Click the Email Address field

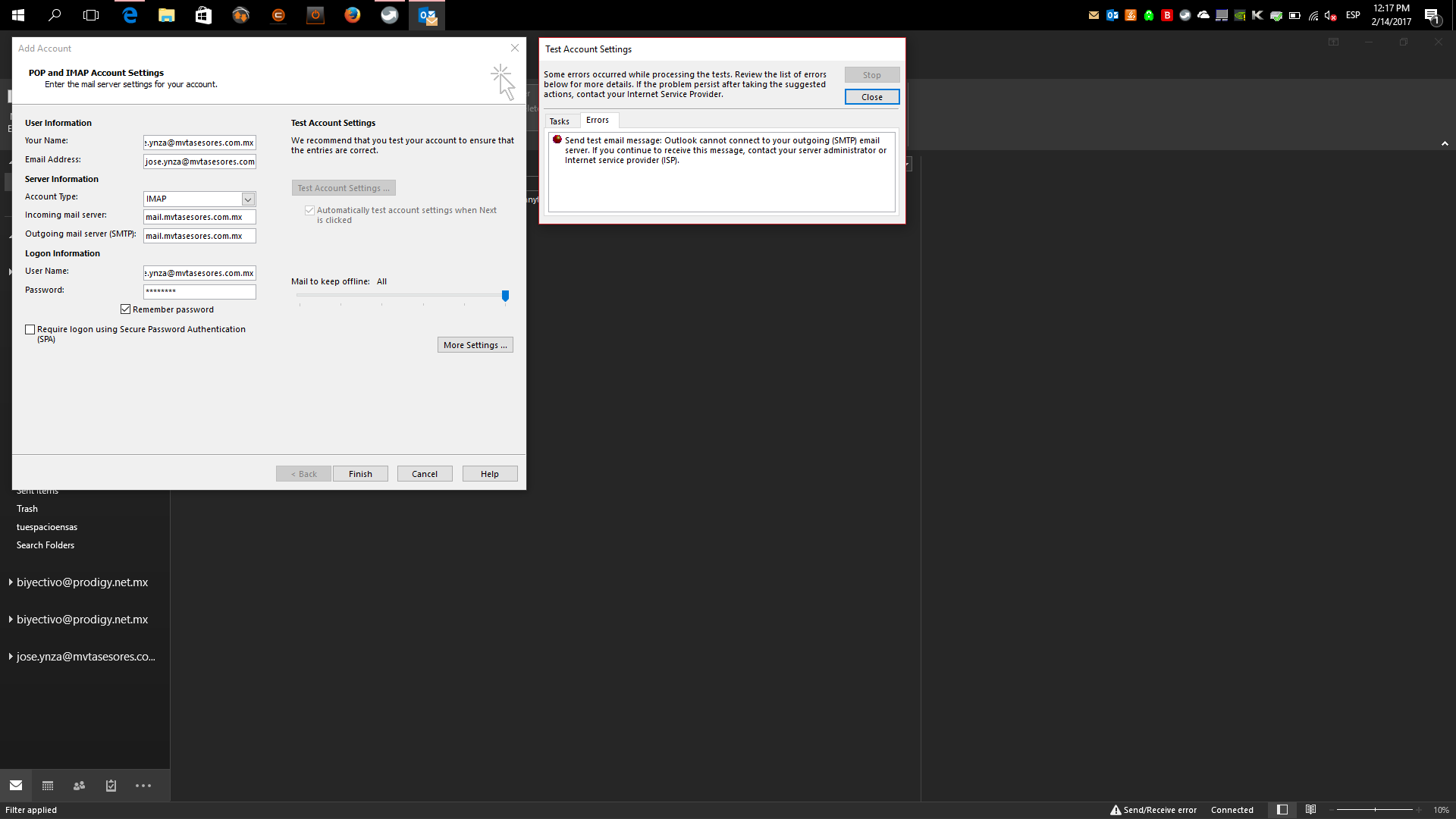point(200,162)
